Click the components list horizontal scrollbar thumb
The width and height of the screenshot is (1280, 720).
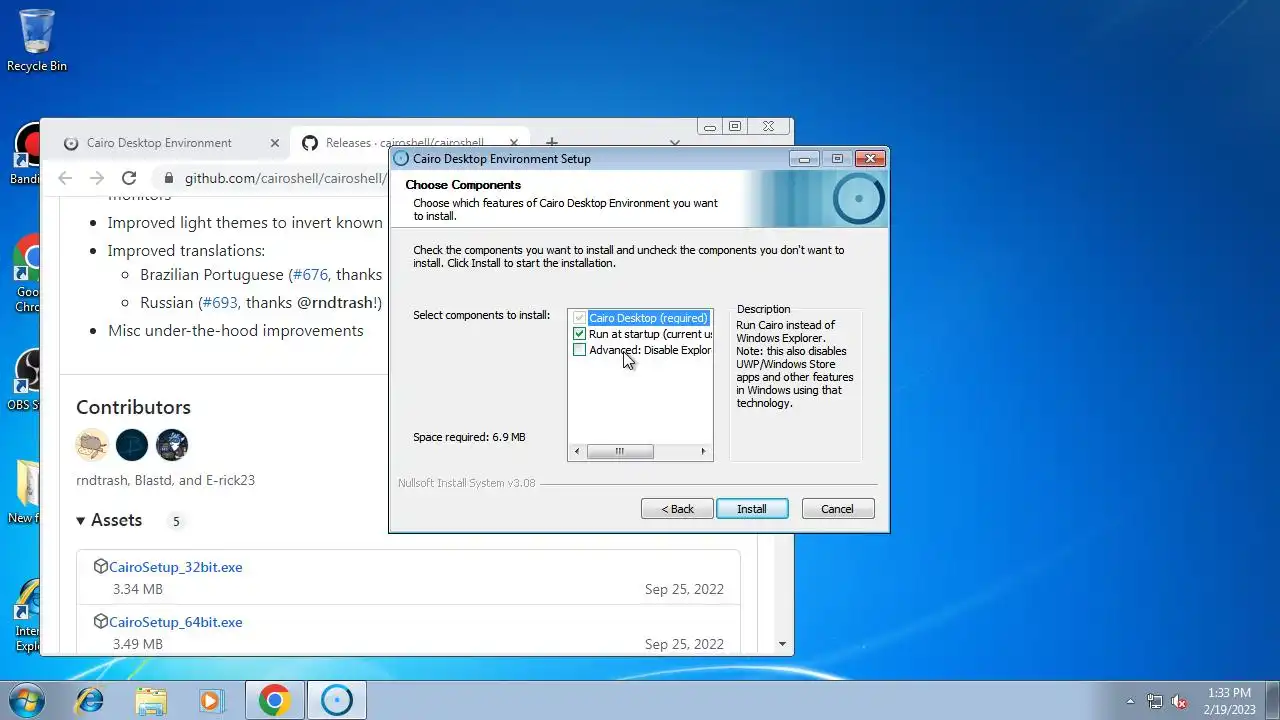(x=620, y=452)
